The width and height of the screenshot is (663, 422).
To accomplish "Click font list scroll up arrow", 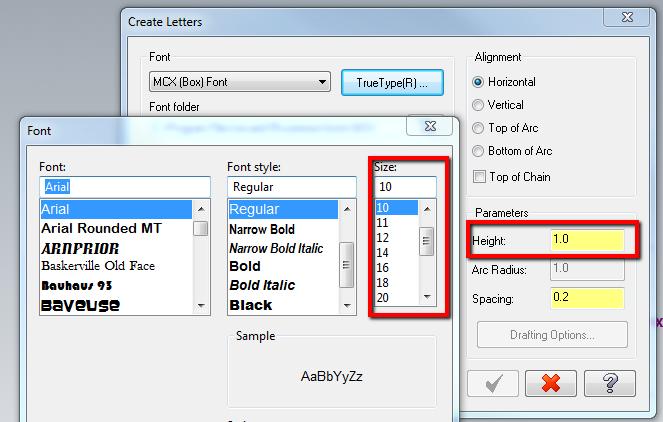I will (201, 209).
